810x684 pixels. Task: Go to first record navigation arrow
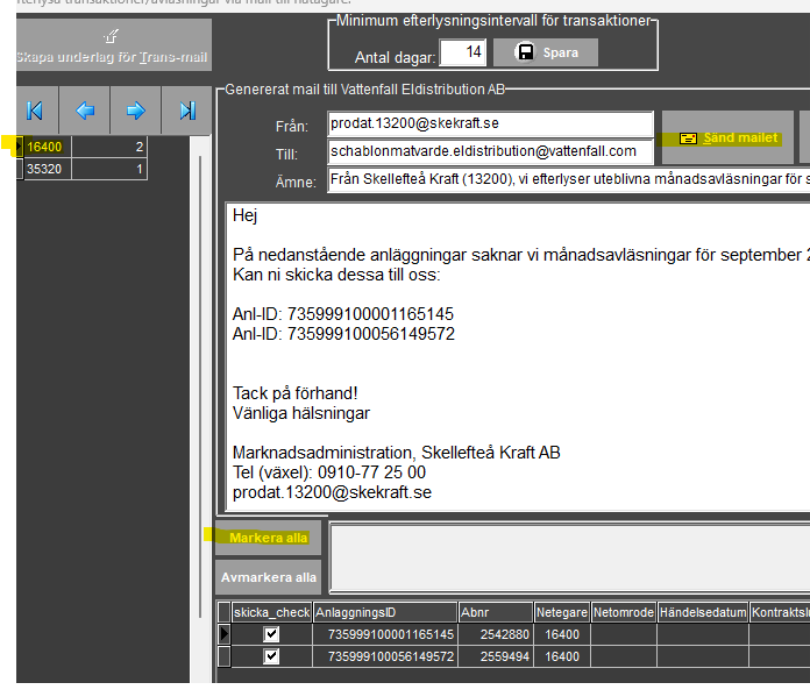(35, 111)
